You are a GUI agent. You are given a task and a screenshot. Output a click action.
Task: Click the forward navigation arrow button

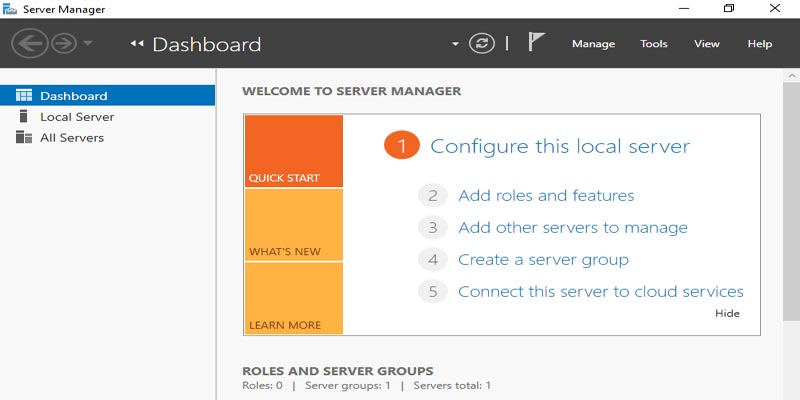click(x=64, y=43)
